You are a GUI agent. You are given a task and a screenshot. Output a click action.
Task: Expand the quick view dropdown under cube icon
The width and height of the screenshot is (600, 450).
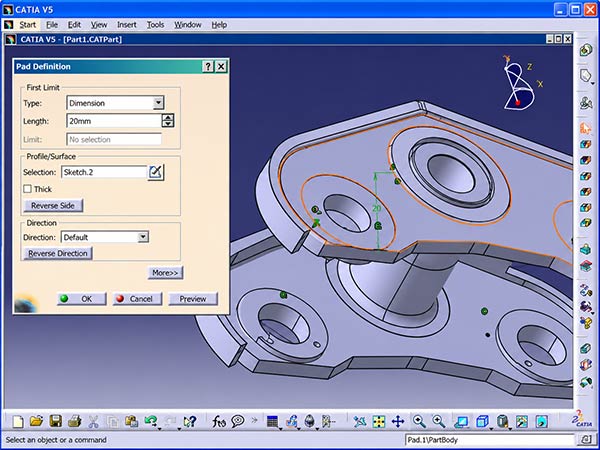click(490, 428)
